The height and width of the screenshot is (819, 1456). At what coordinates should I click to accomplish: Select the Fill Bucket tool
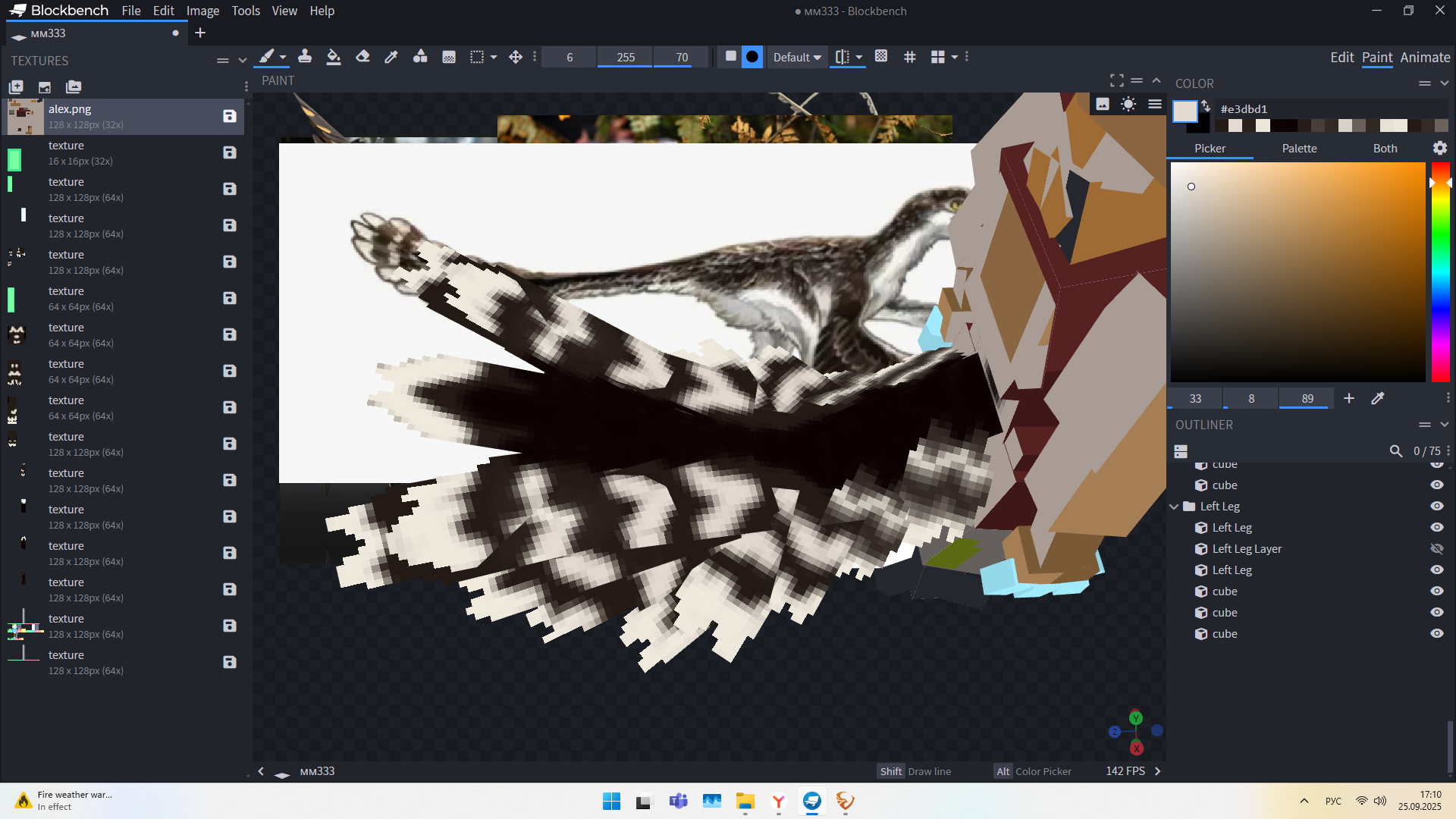tap(333, 57)
